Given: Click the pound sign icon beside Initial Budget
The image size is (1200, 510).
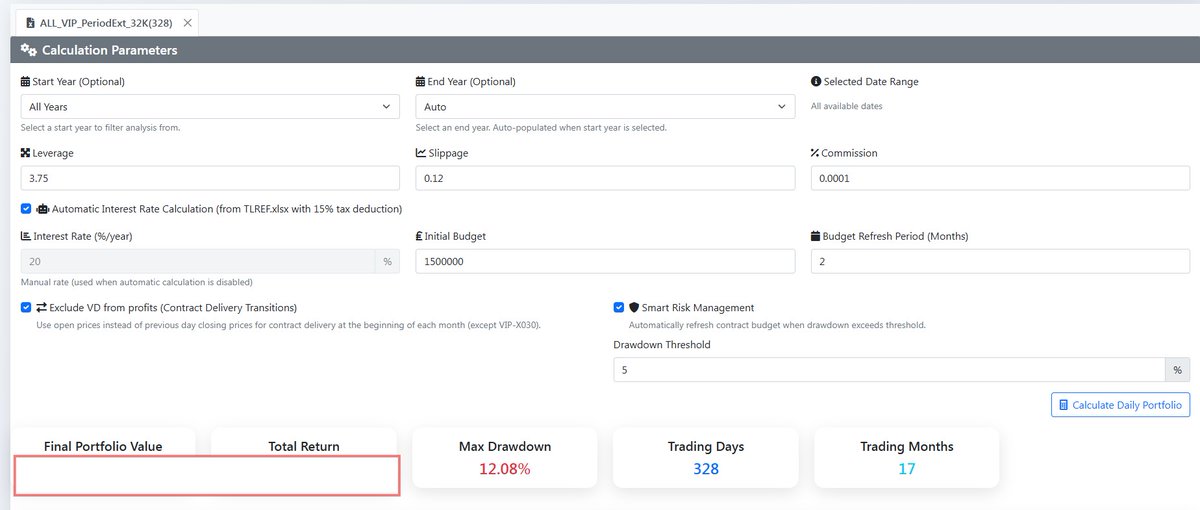Looking at the screenshot, I should coord(419,237).
